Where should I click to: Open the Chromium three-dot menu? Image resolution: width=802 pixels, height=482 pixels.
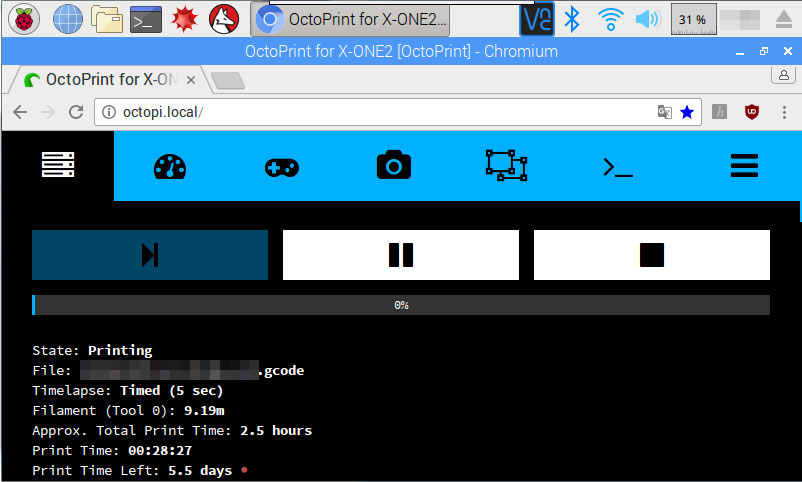pos(784,112)
